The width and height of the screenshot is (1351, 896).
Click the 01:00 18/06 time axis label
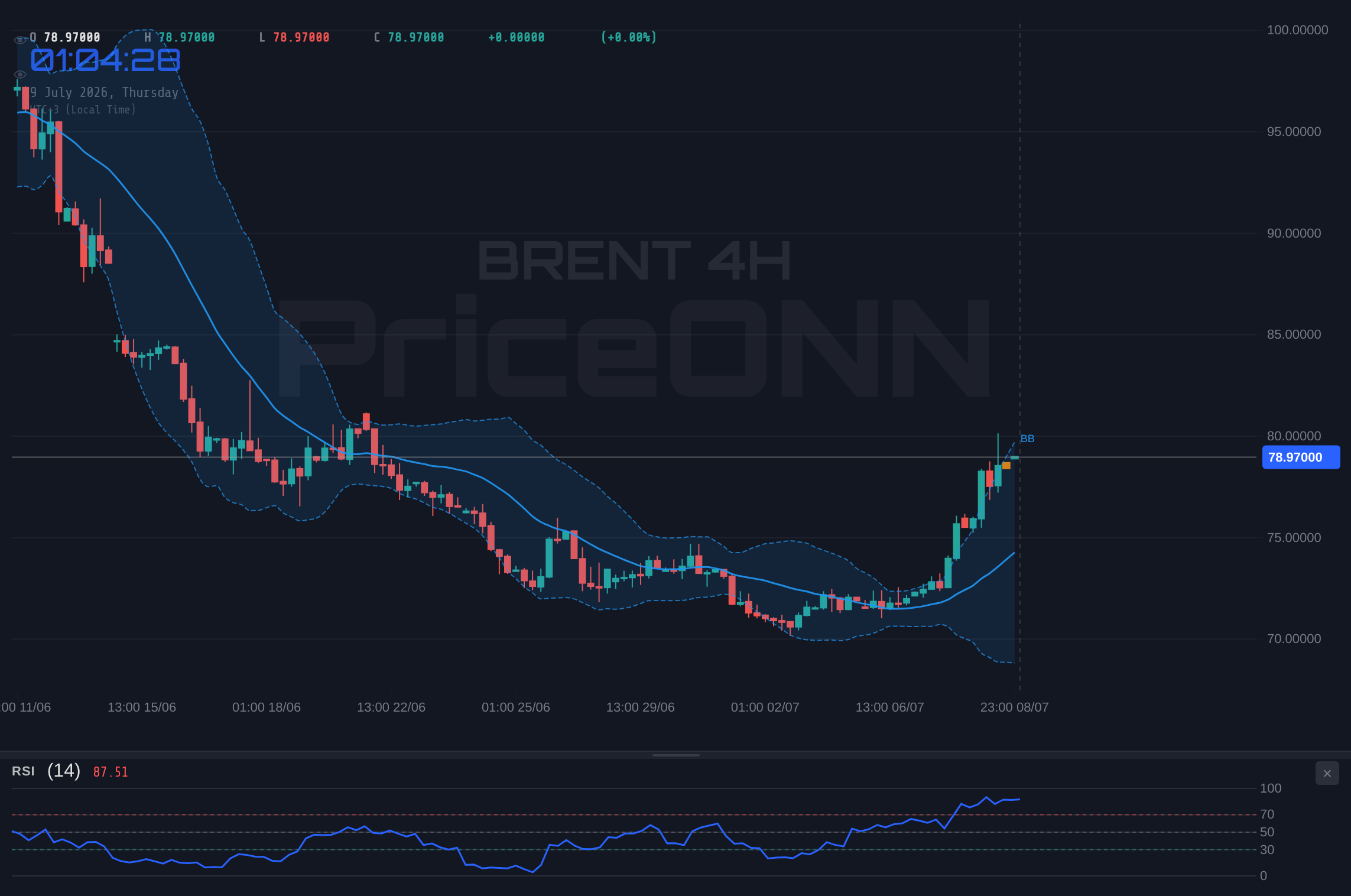click(267, 707)
